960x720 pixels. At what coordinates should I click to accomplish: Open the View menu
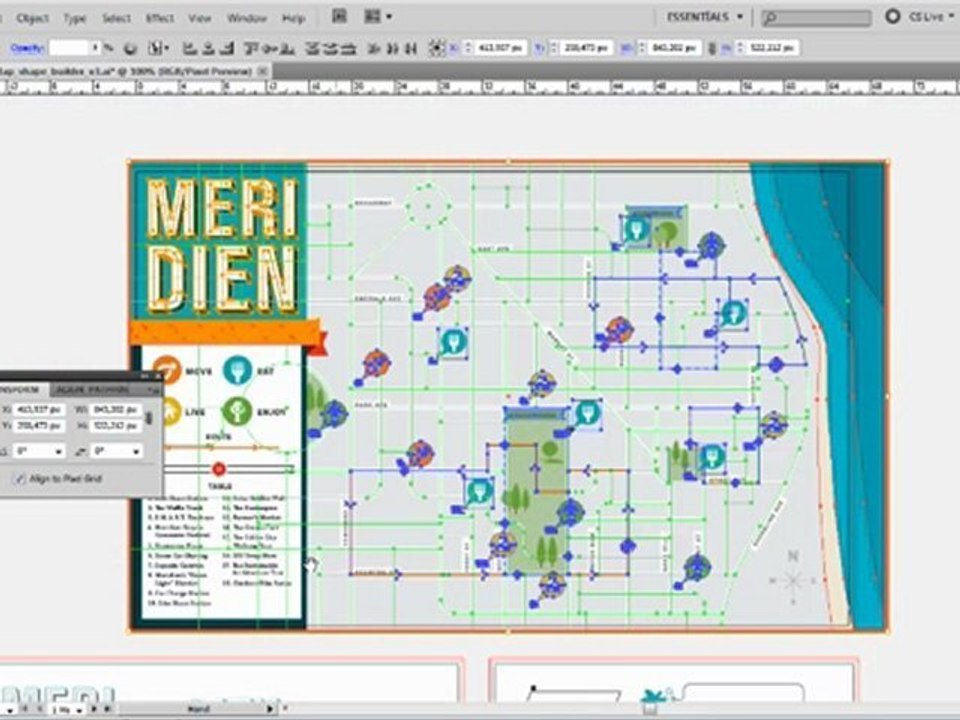(200, 18)
